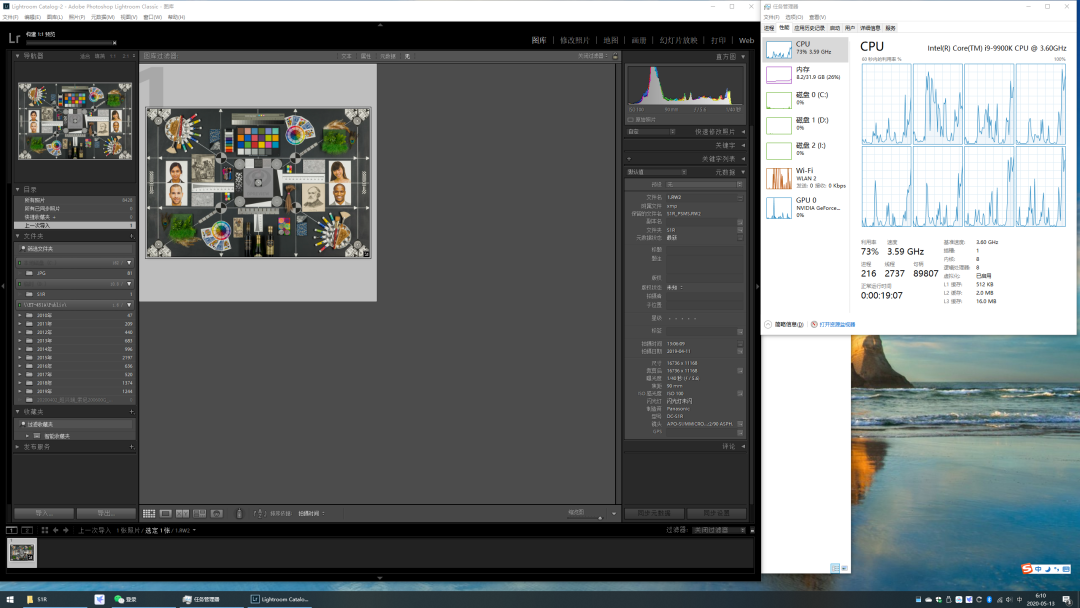The image size is (1080, 608).
Task: Click the Painter spray can tool
Action: pos(239,513)
